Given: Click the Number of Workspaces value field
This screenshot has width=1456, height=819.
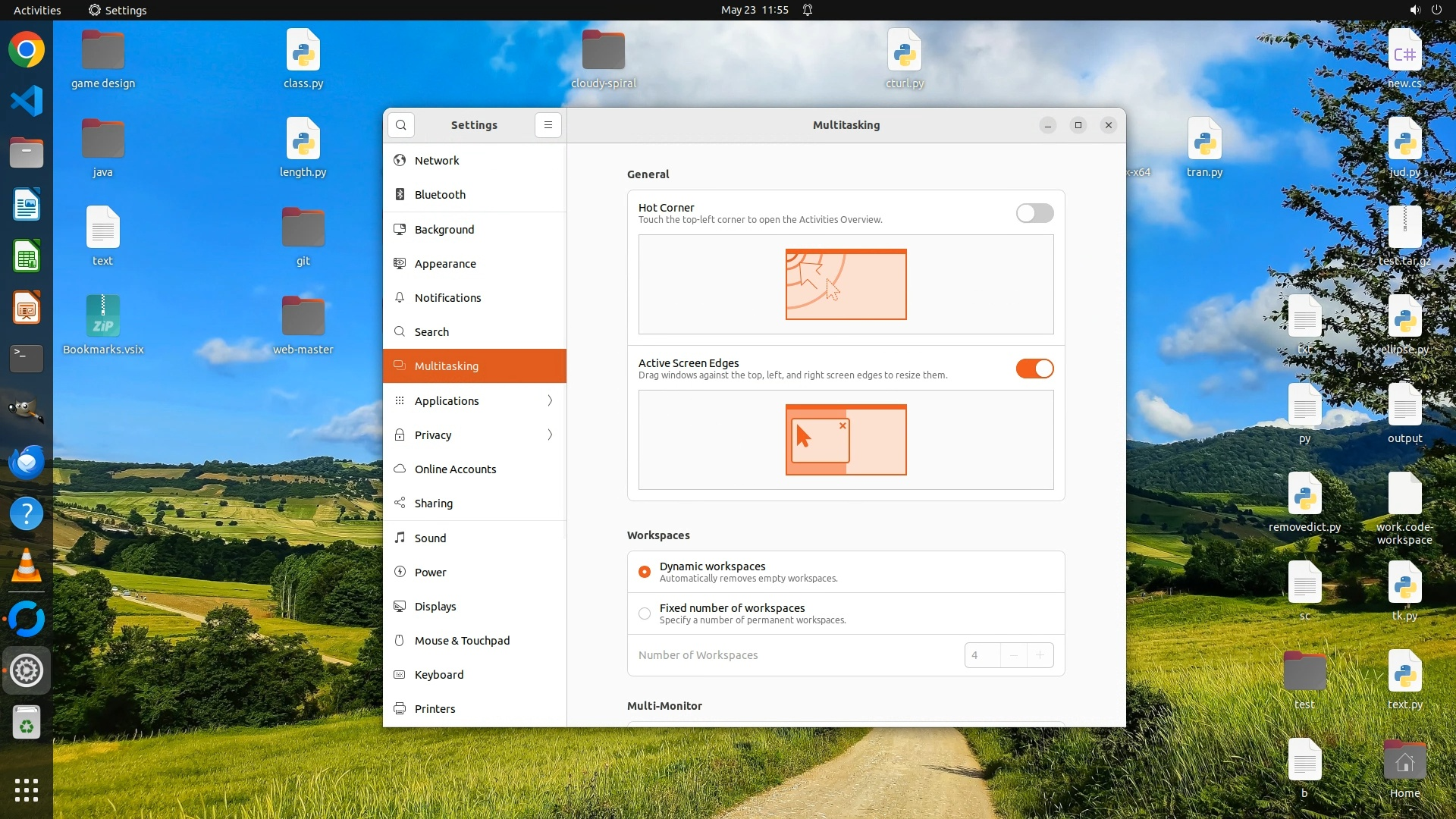Looking at the screenshot, I should (982, 655).
